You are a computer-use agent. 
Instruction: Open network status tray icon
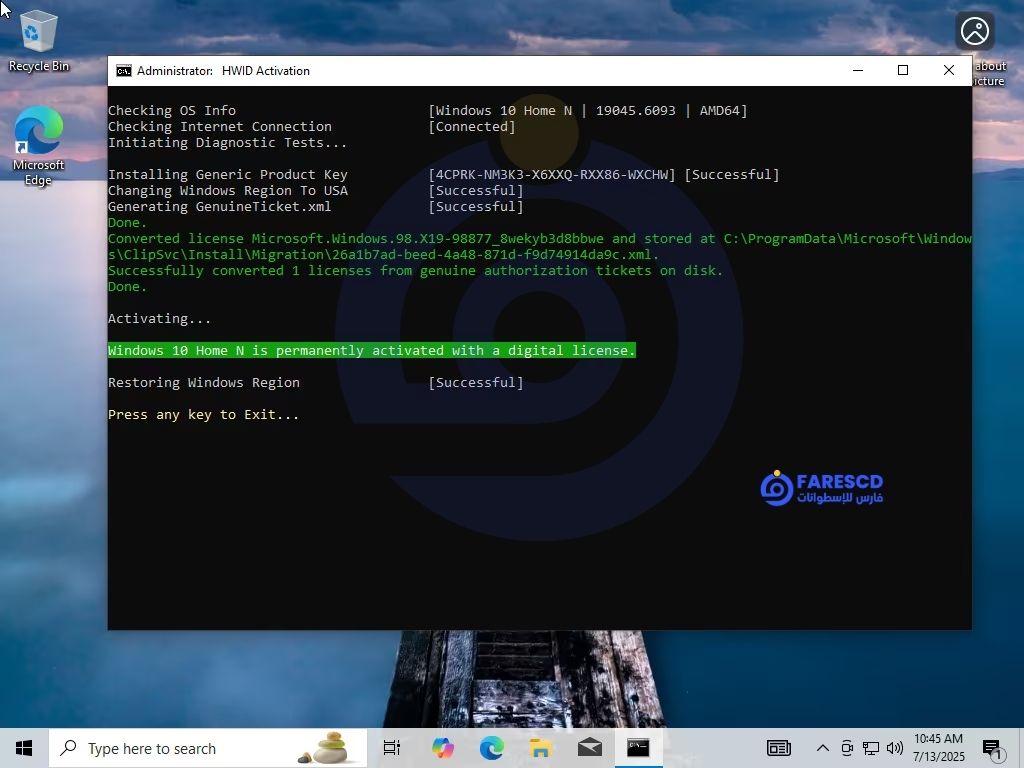click(x=871, y=748)
